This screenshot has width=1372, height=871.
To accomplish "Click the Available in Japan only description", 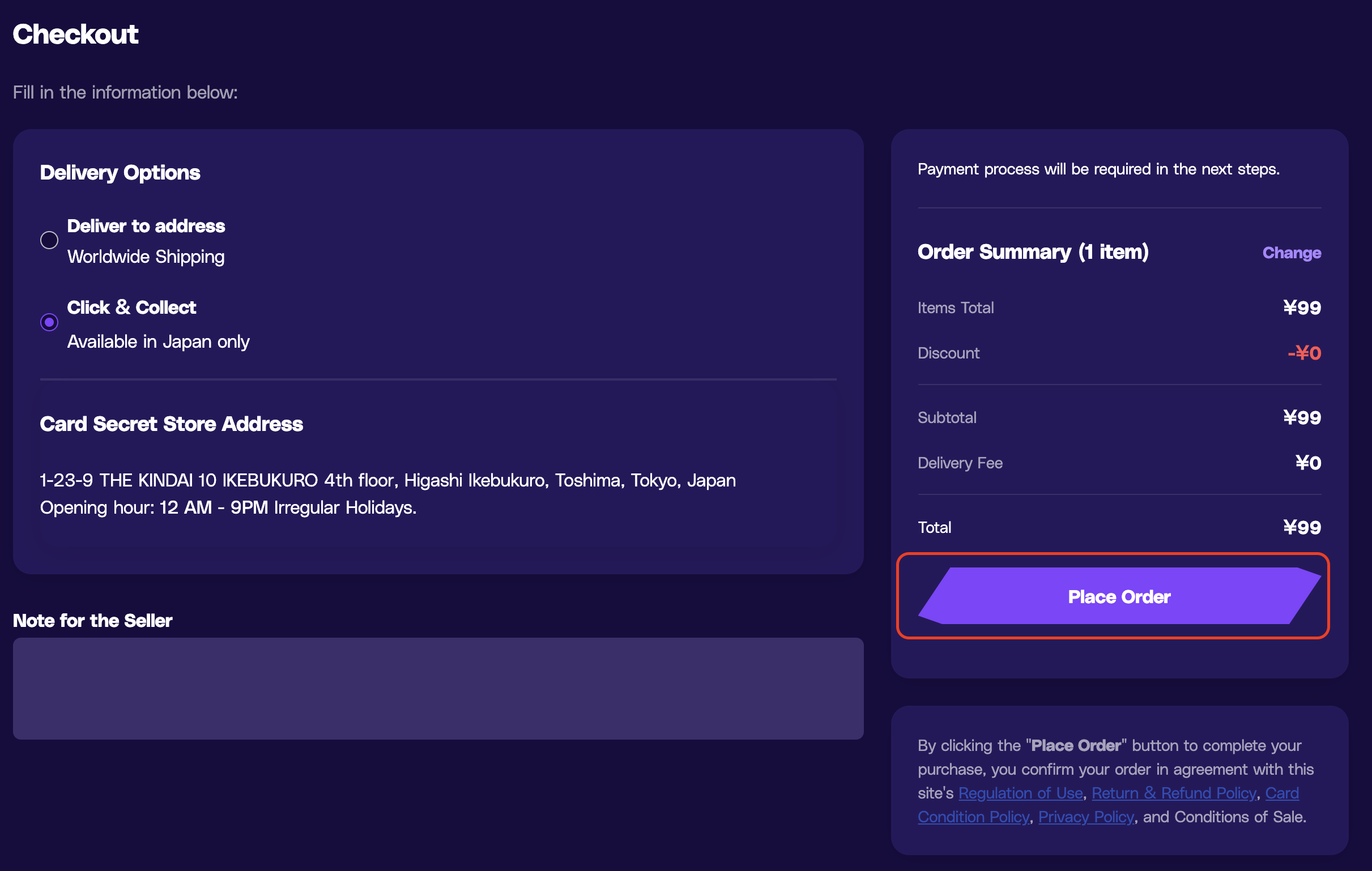I will pyautogui.click(x=159, y=342).
